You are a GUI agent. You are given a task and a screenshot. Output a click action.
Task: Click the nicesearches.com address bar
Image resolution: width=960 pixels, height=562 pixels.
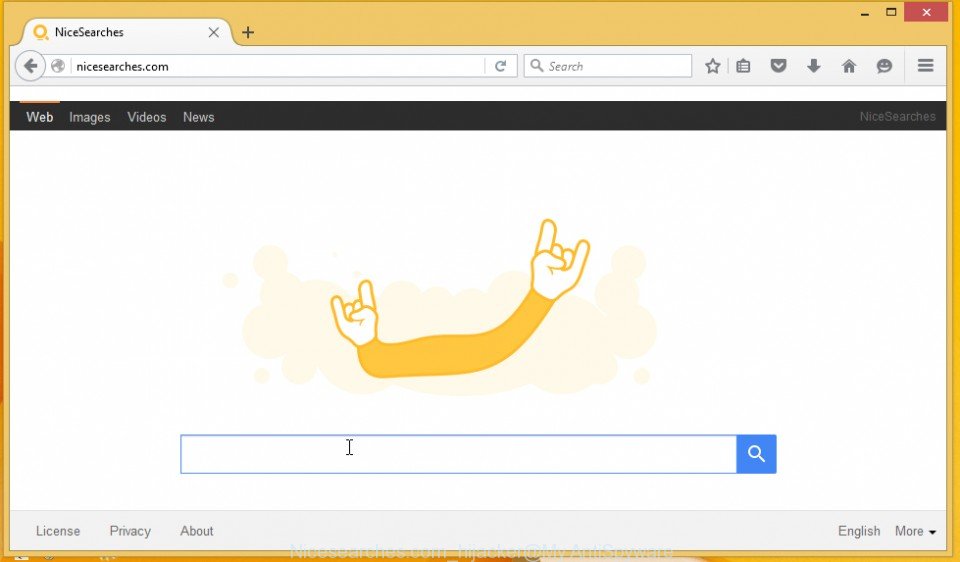[279, 66]
